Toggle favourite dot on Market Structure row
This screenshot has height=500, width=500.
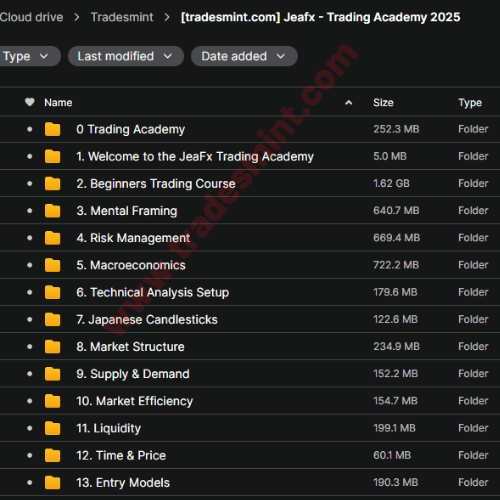pyautogui.click(x=30, y=347)
